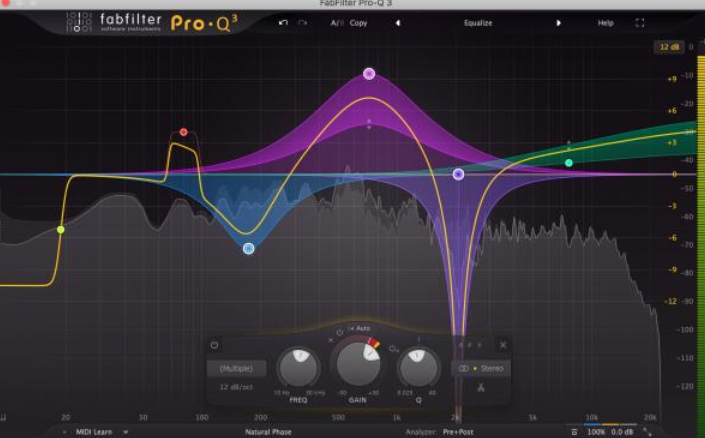Image resolution: width=705 pixels, height=438 pixels.
Task: Load next preset with right arrow
Action: pyautogui.click(x=558, y=23)
